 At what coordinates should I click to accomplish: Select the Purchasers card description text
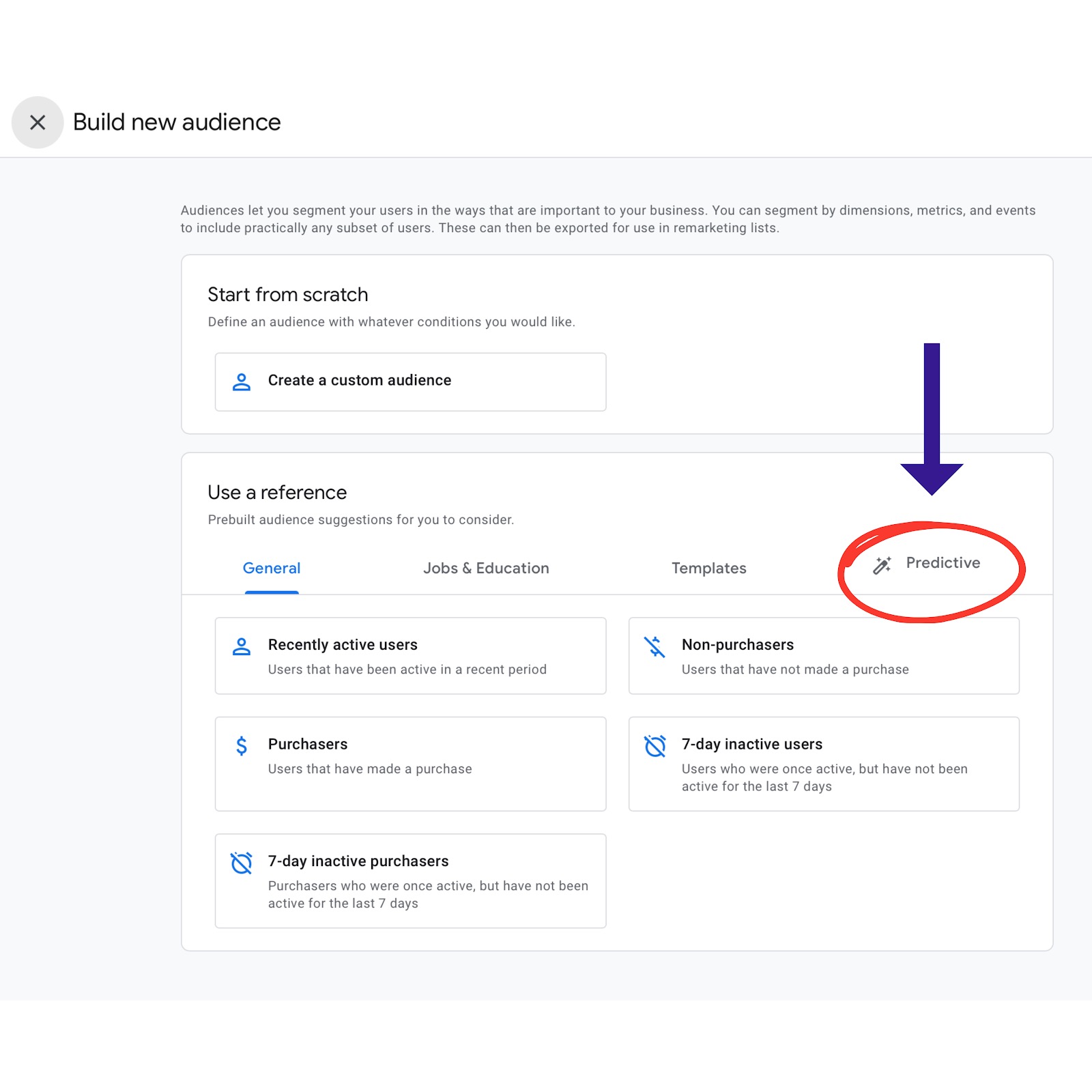tap(370, 769)
